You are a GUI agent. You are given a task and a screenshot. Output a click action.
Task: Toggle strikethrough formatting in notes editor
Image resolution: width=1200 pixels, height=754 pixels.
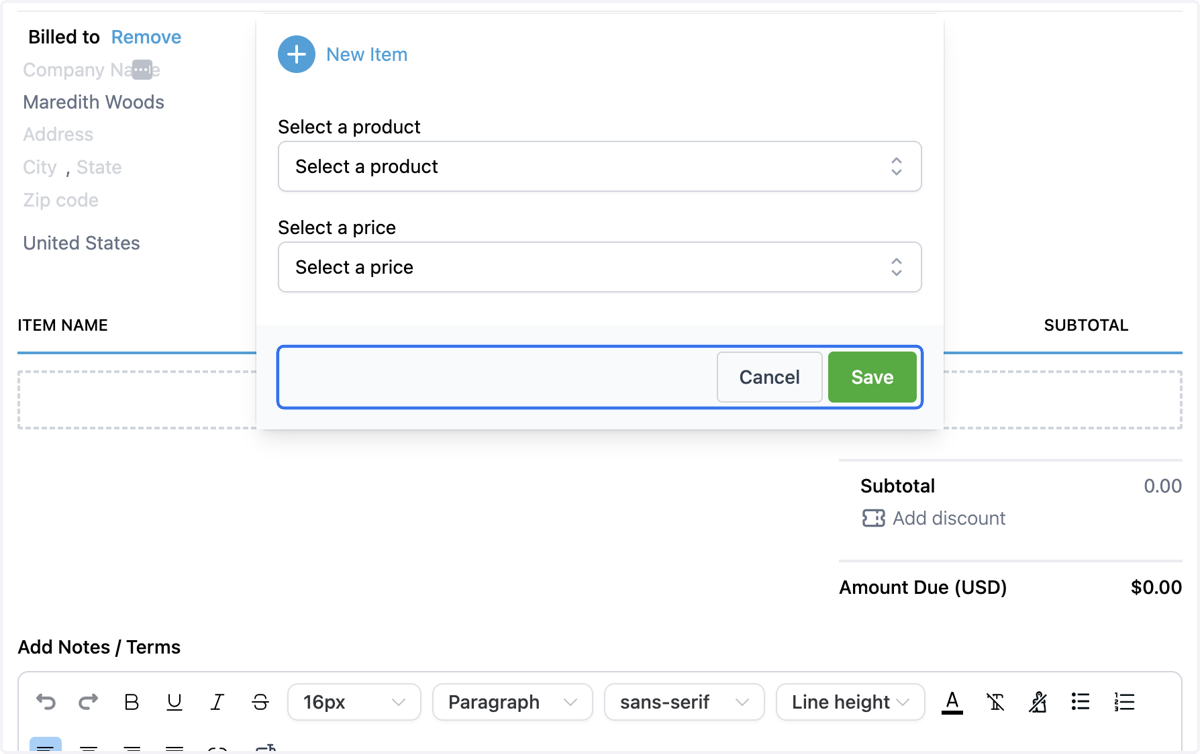pos(260,702)
